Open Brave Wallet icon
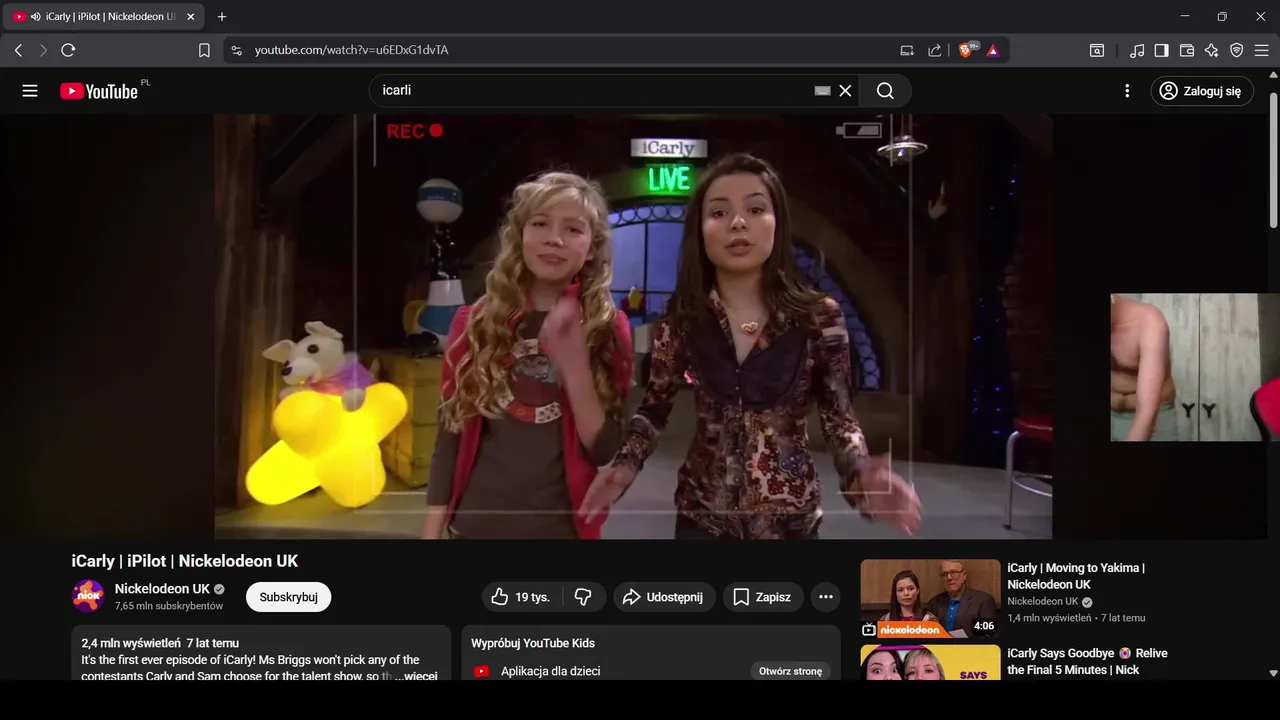 point(1187,50)
